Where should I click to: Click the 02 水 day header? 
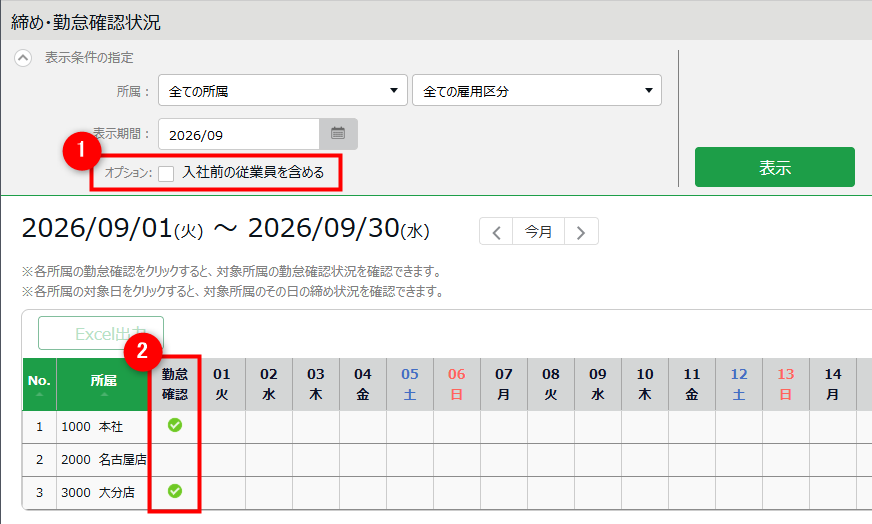269,384
